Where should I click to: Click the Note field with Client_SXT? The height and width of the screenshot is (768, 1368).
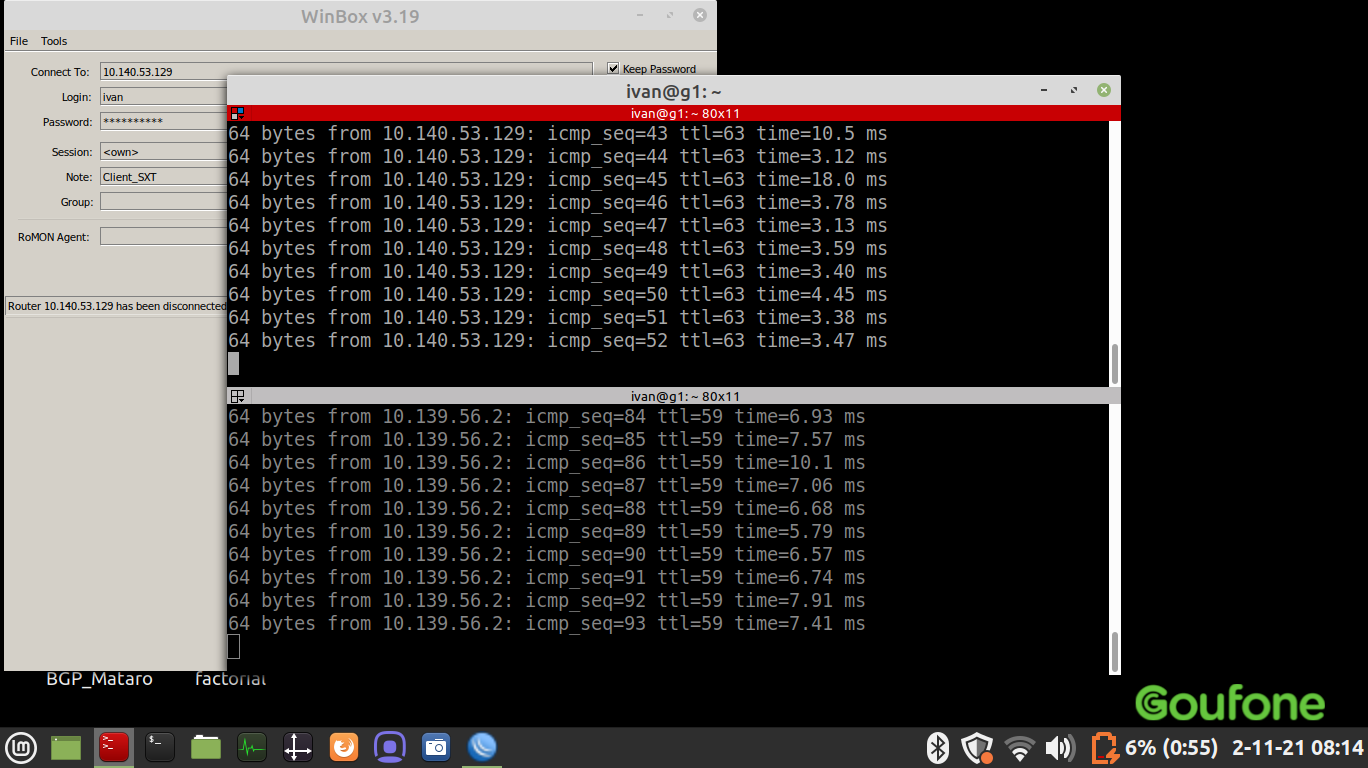163,177
